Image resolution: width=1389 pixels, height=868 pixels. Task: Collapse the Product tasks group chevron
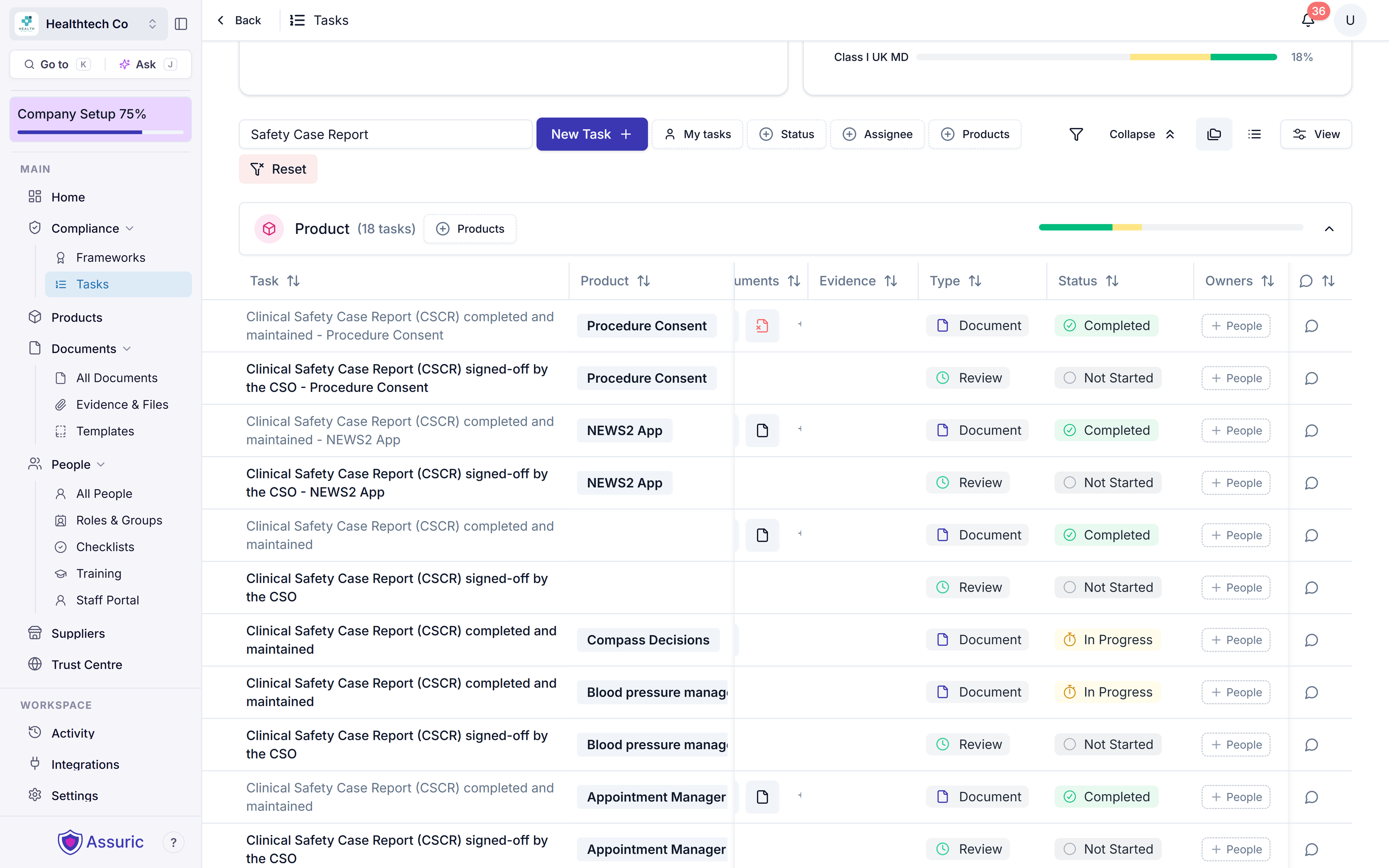click(1329, 229)
